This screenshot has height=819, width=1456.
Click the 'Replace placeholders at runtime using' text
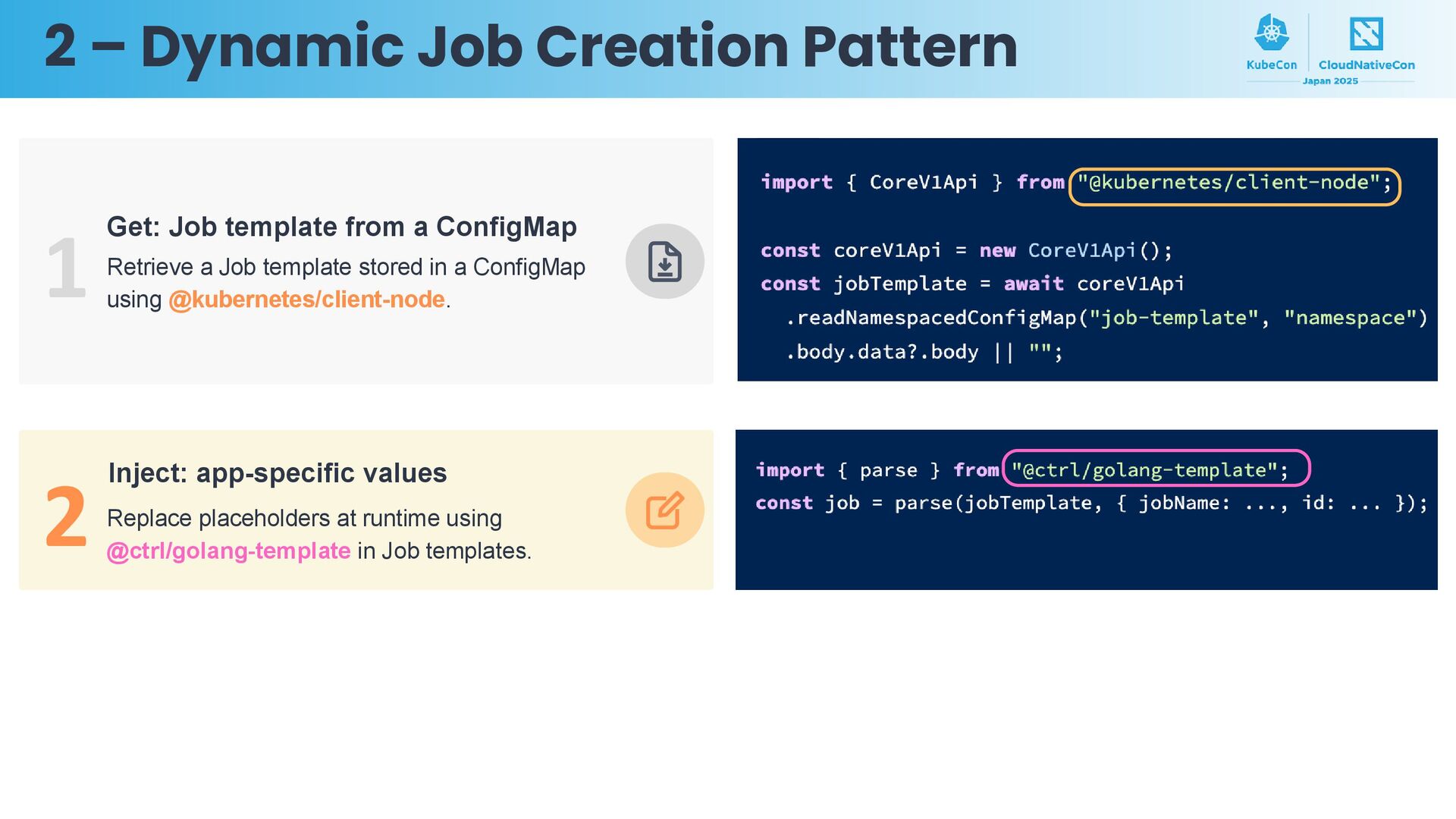pos(304,519)
